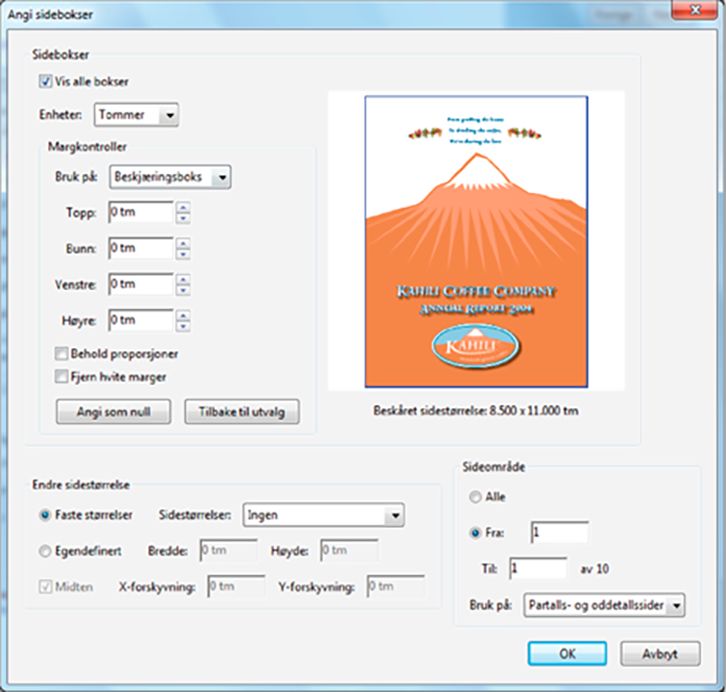Click into the Topp margin field
The image size is (726, 692).
[141, 212]
